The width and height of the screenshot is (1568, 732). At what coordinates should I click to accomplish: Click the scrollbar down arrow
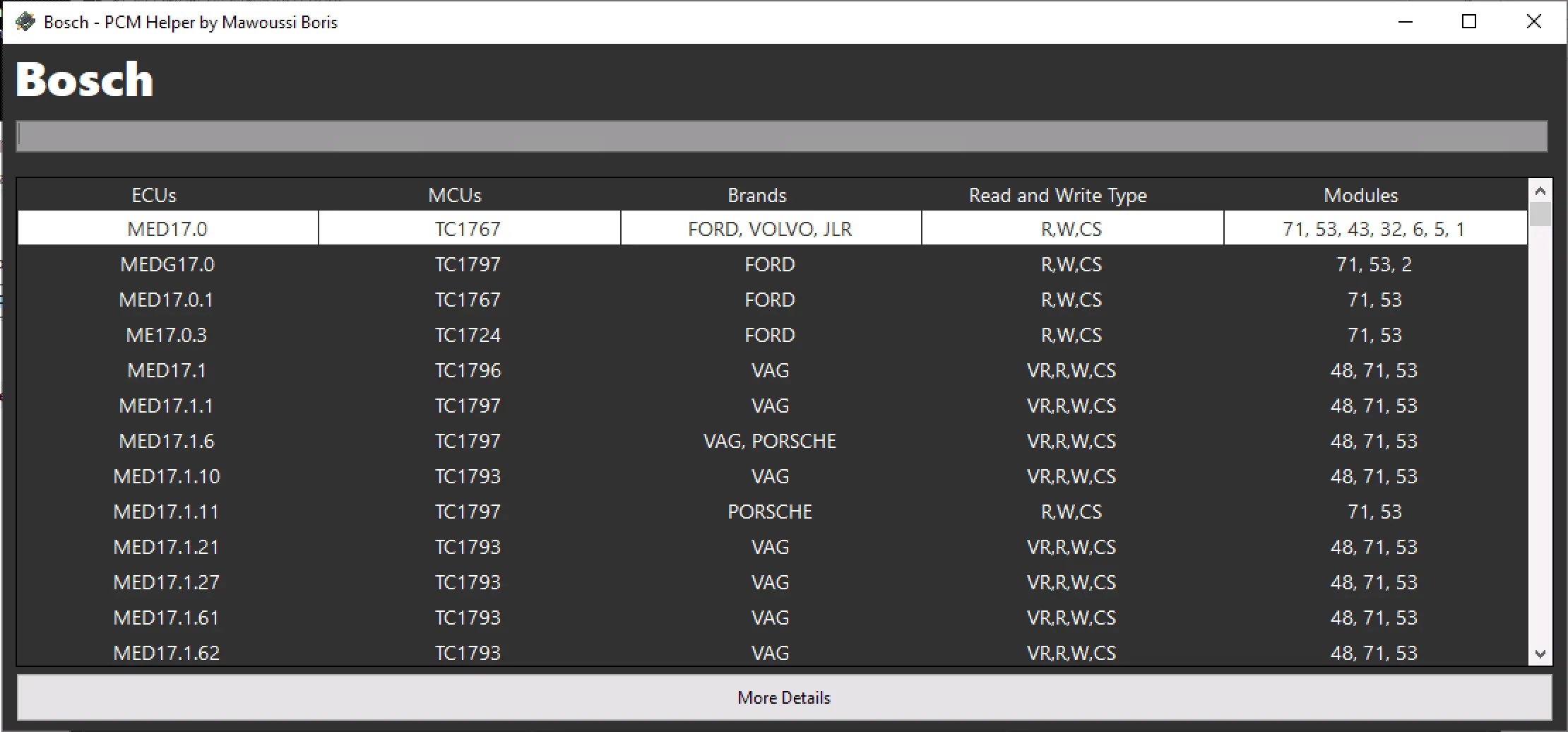[1540, 654]
